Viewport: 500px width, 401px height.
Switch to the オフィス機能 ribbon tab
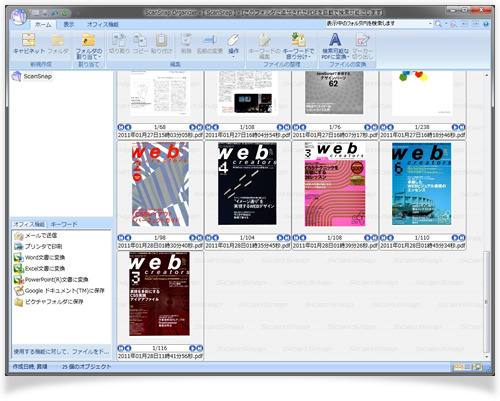[102, 25]
